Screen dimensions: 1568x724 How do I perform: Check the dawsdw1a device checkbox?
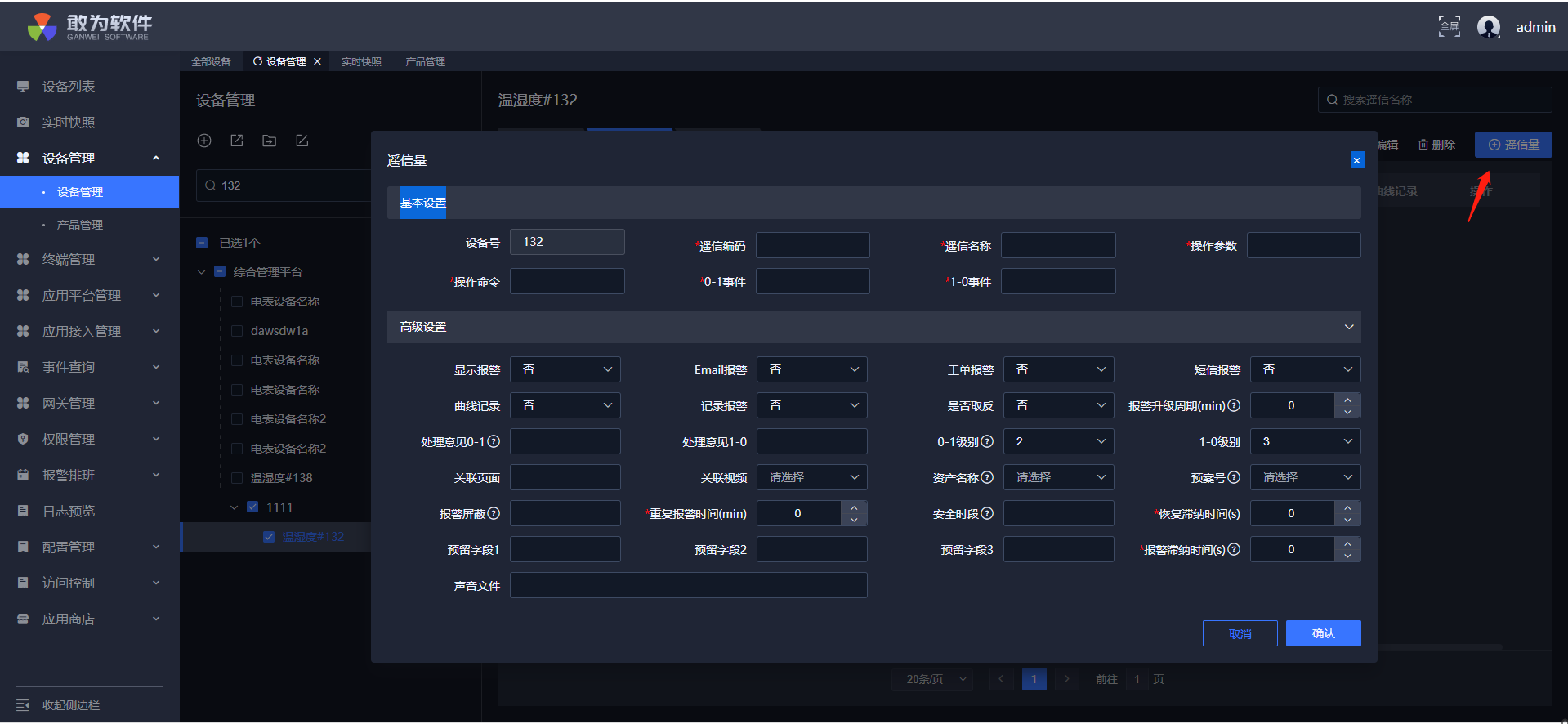(237, 331)
